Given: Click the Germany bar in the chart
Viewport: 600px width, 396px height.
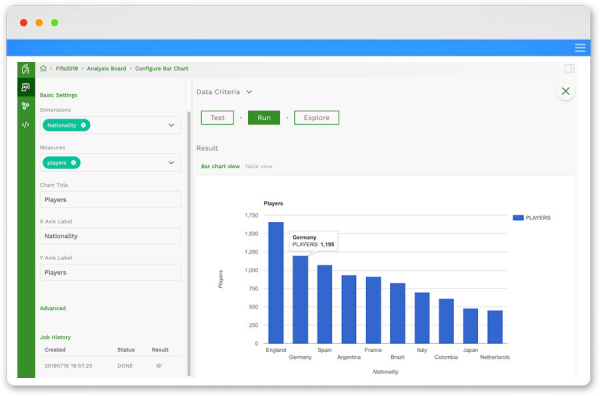Looking at the screenshot, I should (x=300, y=300).
